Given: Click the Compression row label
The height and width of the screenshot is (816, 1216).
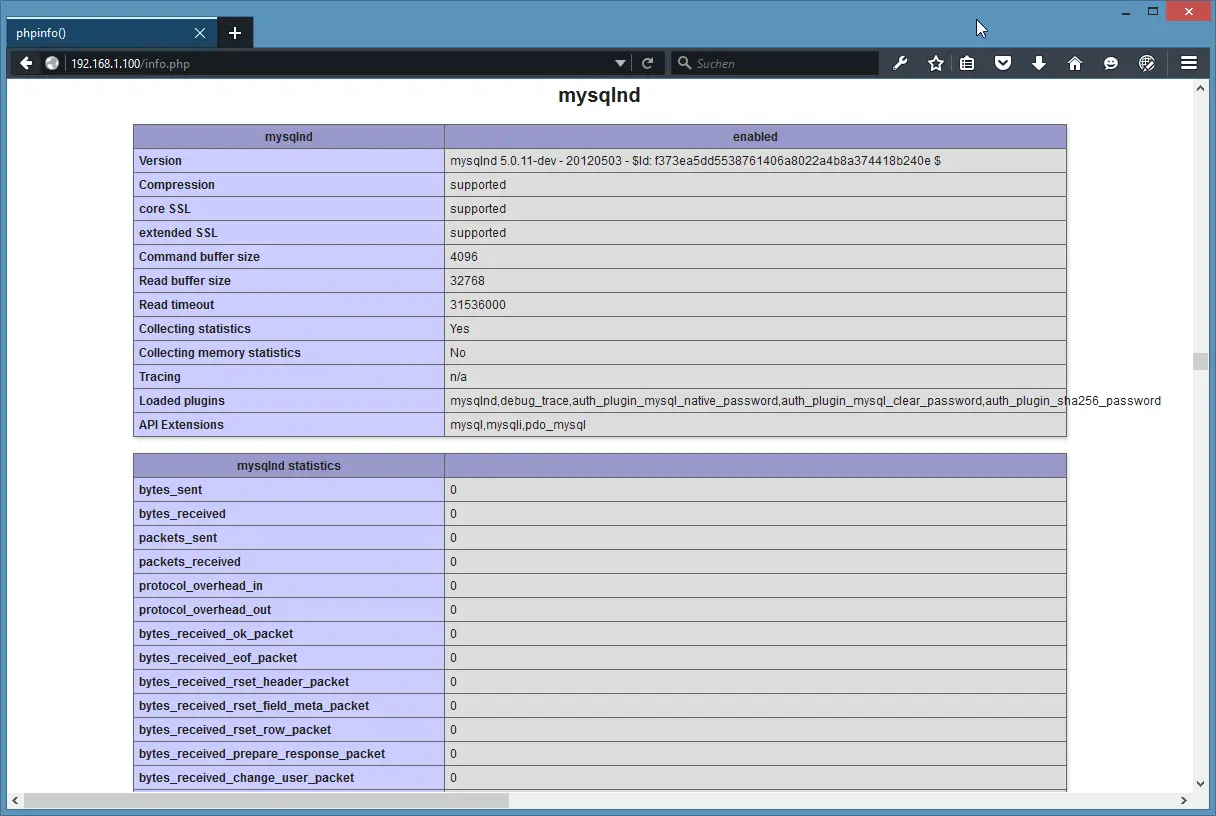Looking at the screenshot, I should coord(176,185).
